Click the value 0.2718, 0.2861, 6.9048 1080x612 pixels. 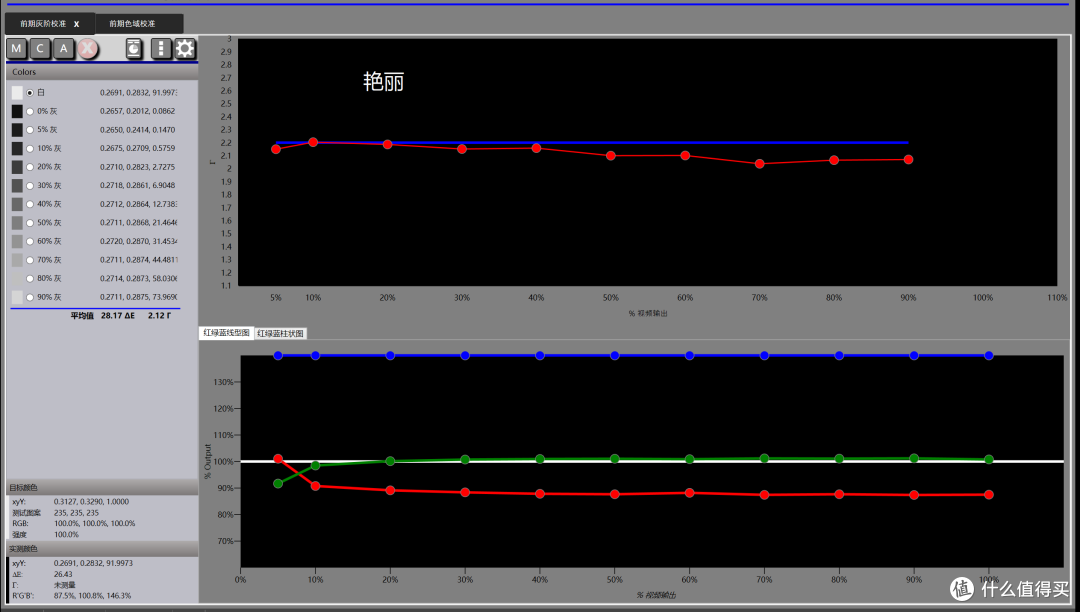137,185
